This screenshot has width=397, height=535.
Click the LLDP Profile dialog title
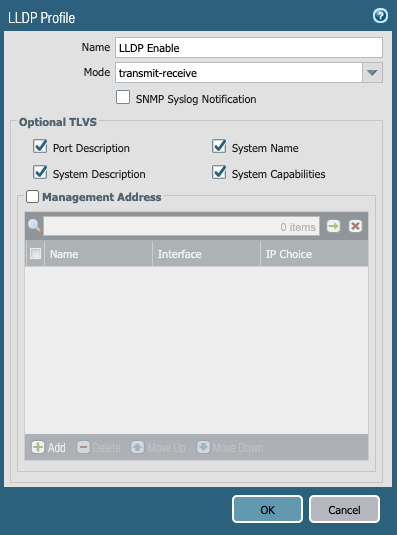[41, 18]
